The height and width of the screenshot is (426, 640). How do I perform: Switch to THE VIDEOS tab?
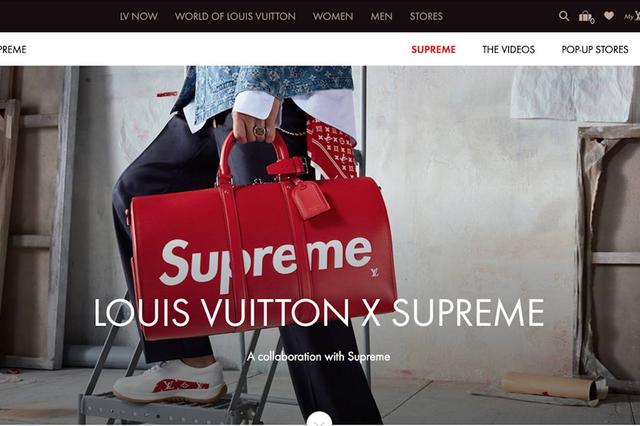(509, 49)
